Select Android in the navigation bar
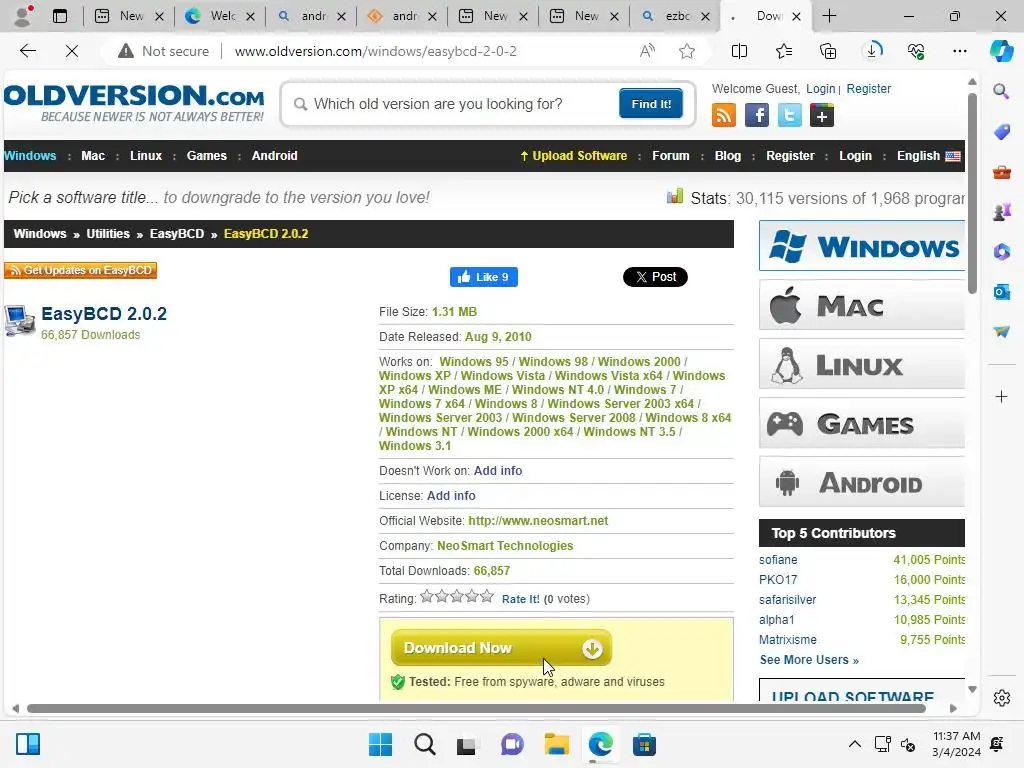 274,155
